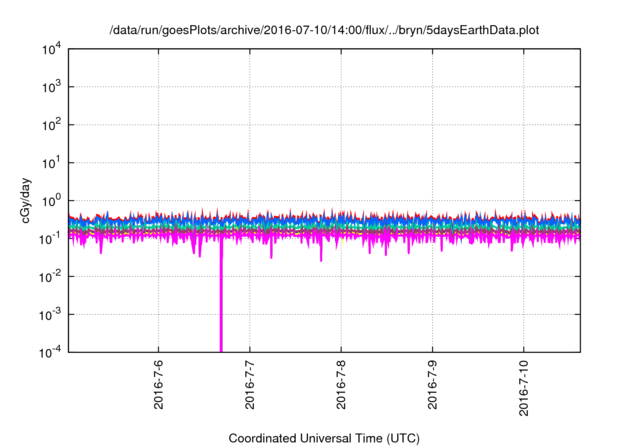Click the 10^-4 y-axis tick label

point(51,352)
